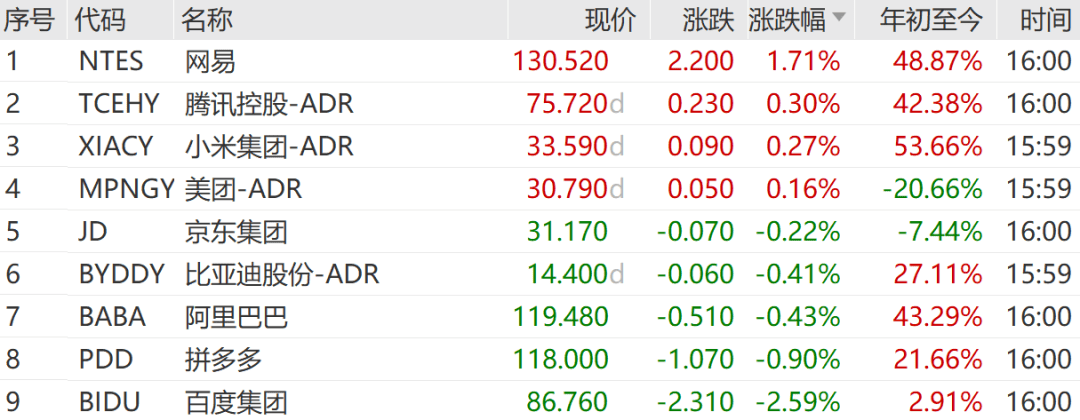The height and width of the screenshot is (420, 1080).
Task: Select stock code TCEHY
Action: pos(119,104)
